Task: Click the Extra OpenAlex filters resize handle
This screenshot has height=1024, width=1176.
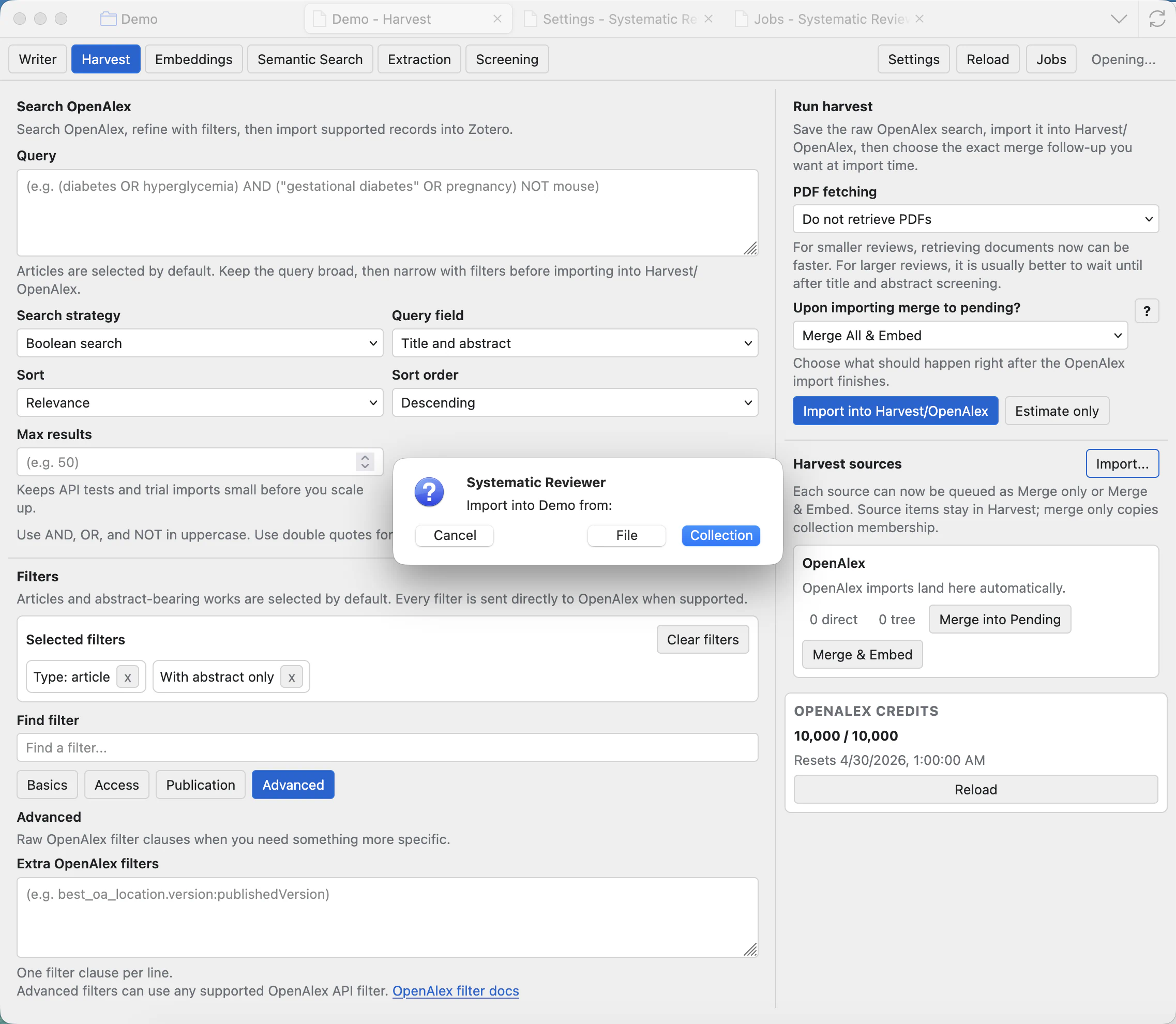Action: pos(750,949)
